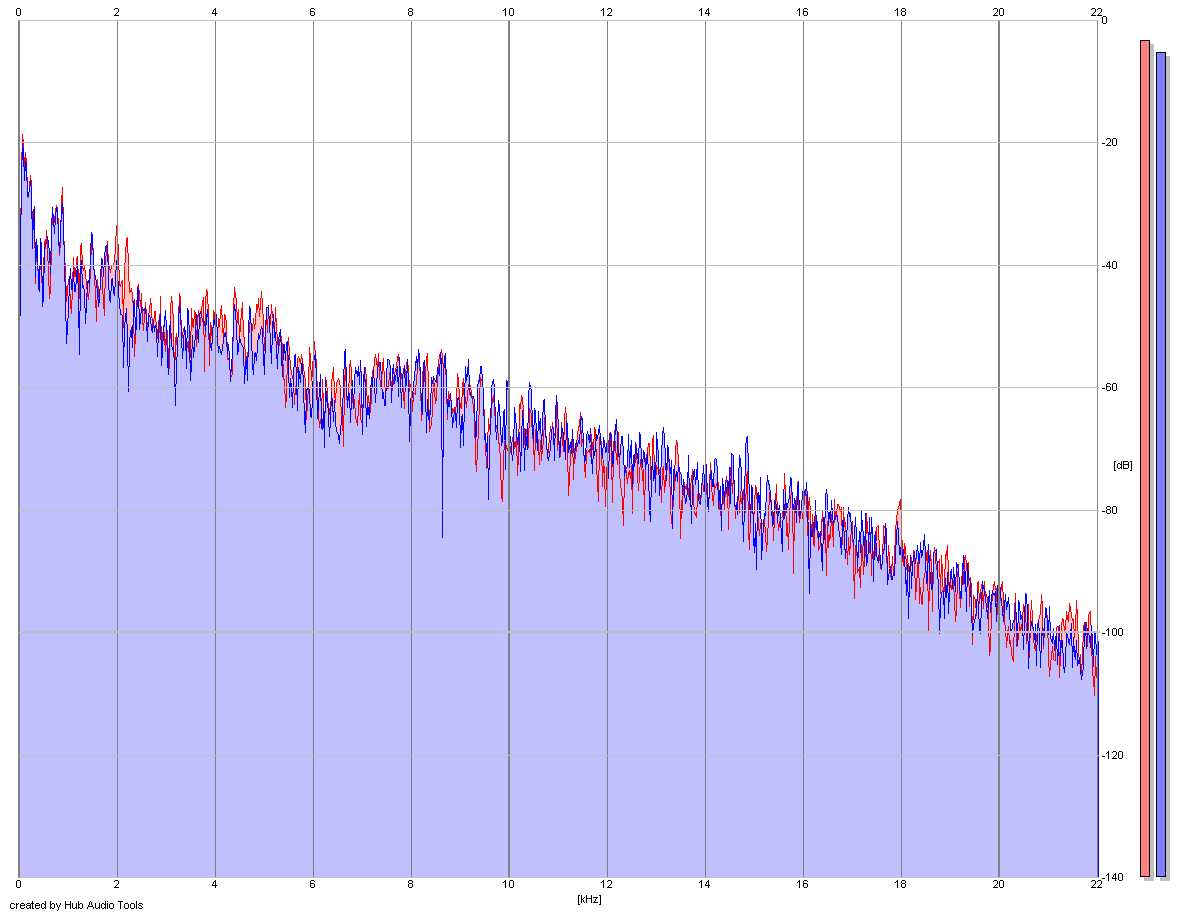
Task: Click the 18 kHz tick on the bottom axis
Action: (900, 884)
